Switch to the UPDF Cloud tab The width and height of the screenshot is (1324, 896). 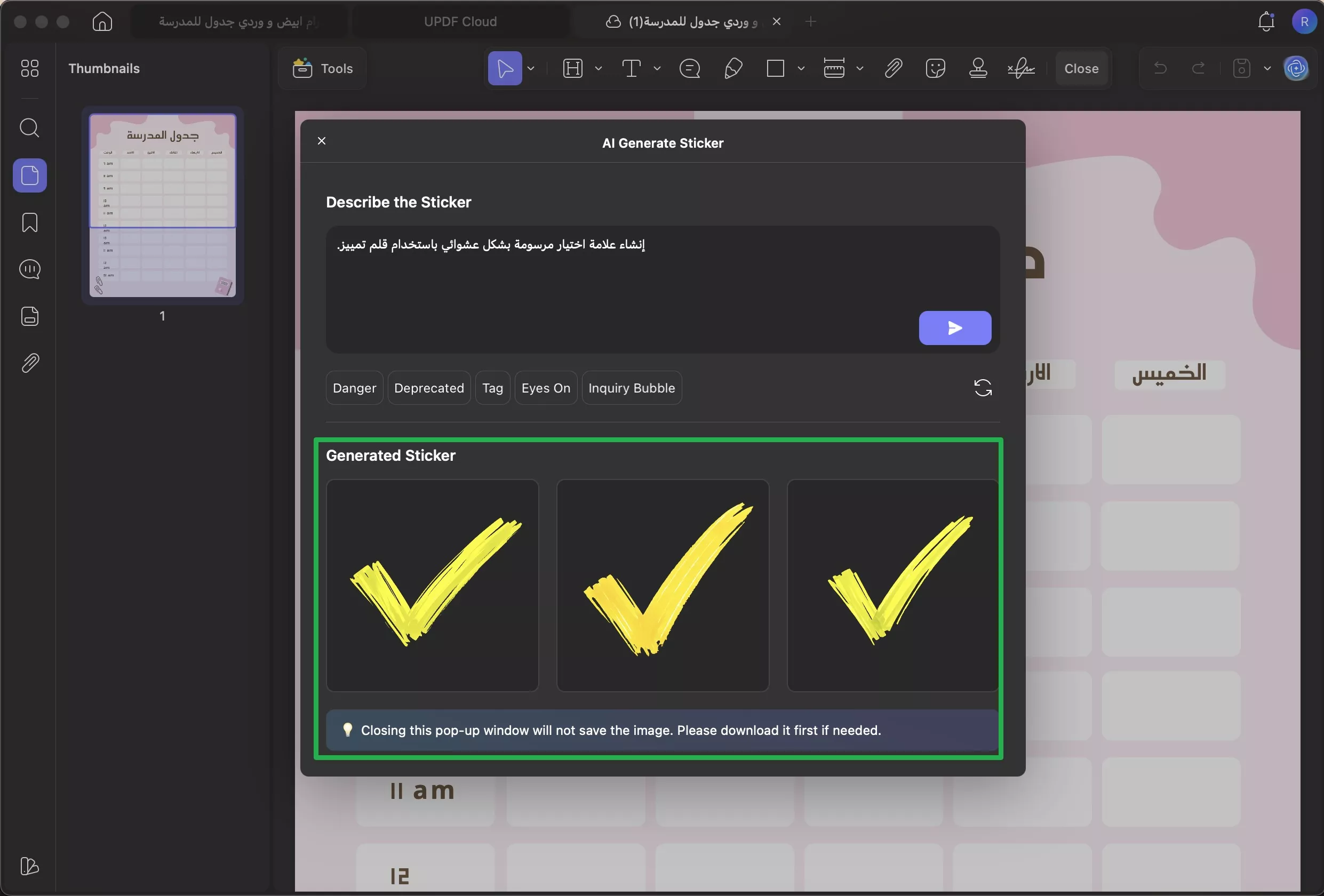(x=460, y=22)
